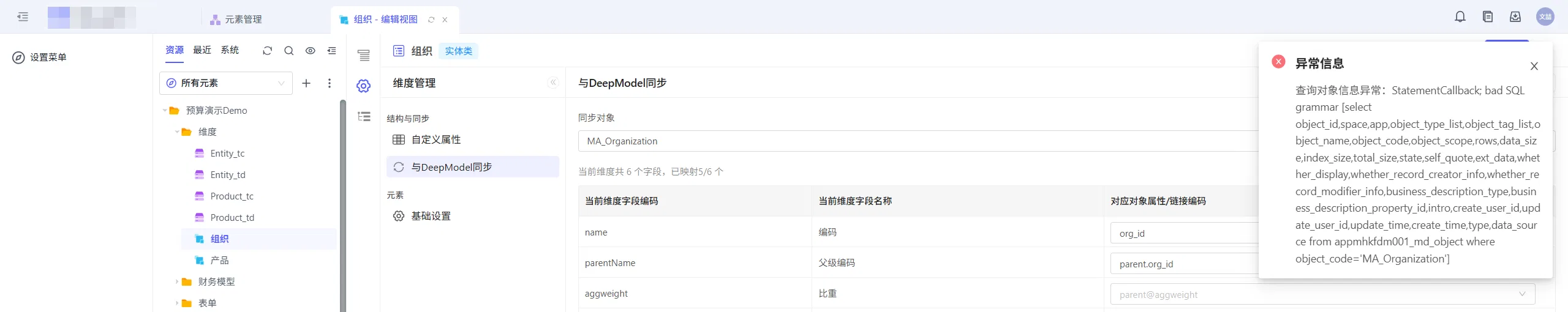
Task: Open the notifications bell
Action: [x=1460, y=17]
